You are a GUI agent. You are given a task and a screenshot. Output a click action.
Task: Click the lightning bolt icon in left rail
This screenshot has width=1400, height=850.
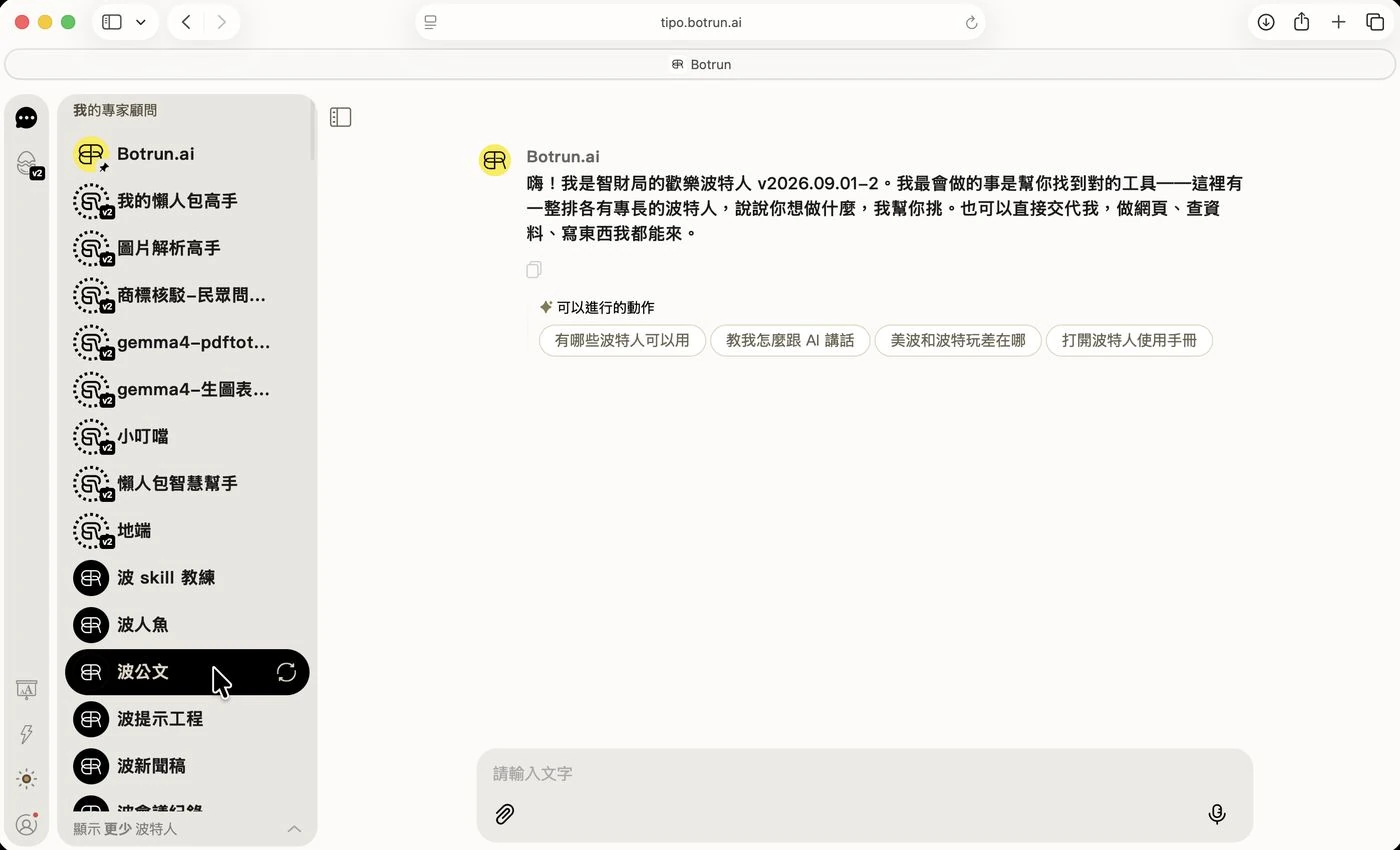[27, 734]
